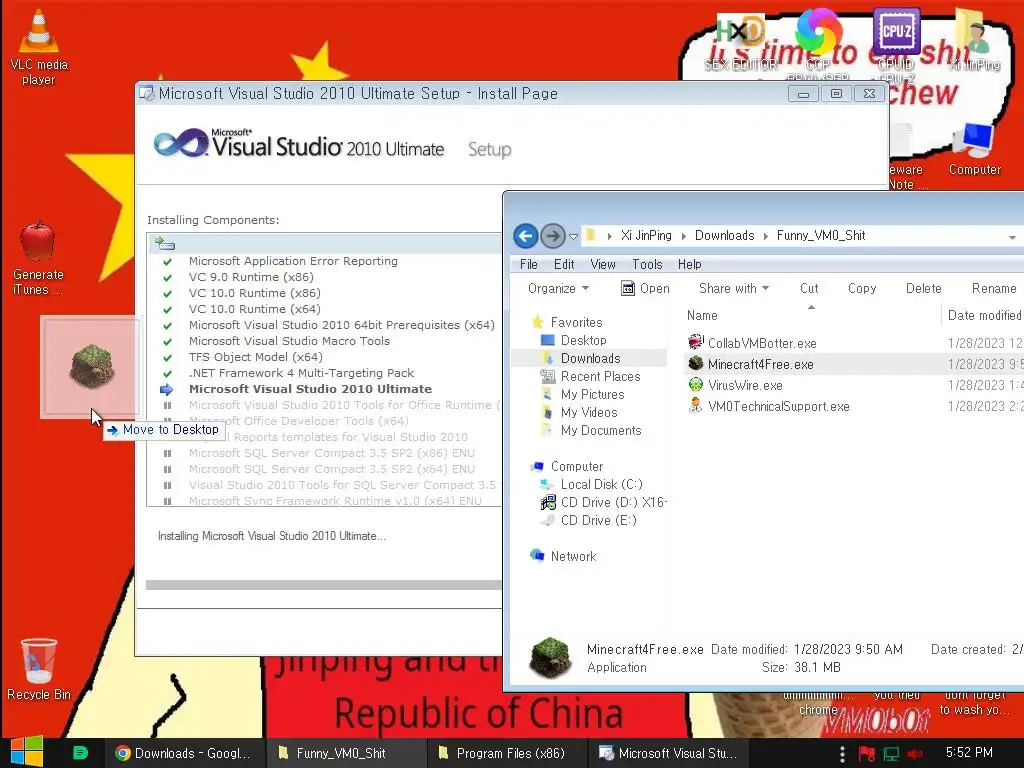Open Downloads - Google Chrome taskbar button

184,753
